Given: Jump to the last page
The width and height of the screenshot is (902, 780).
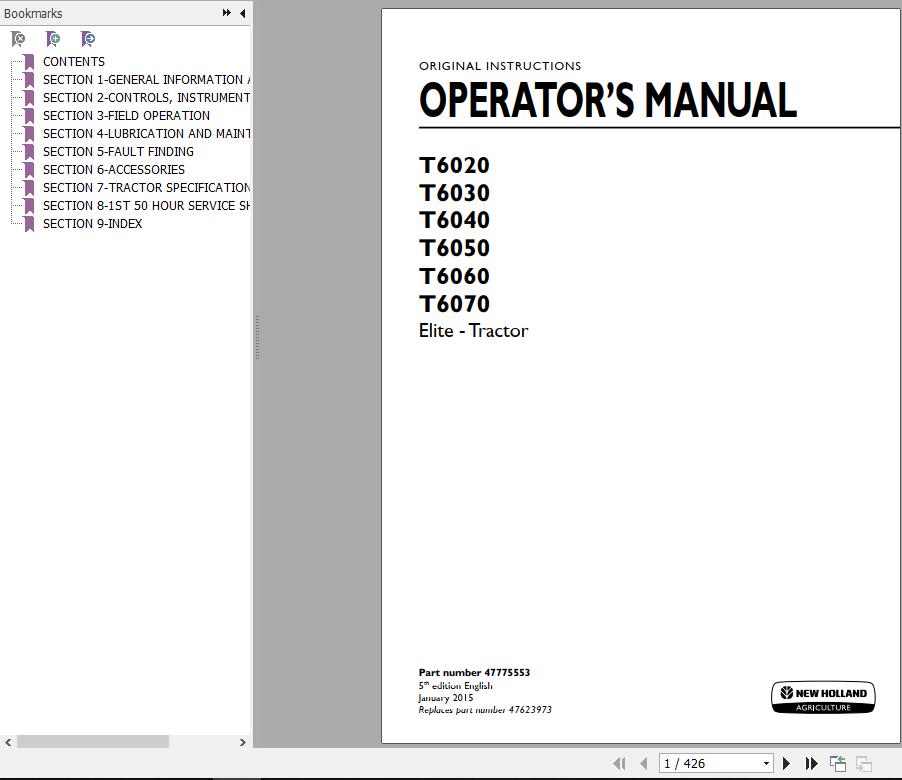Looking at the screenshot, I should 811,763.
